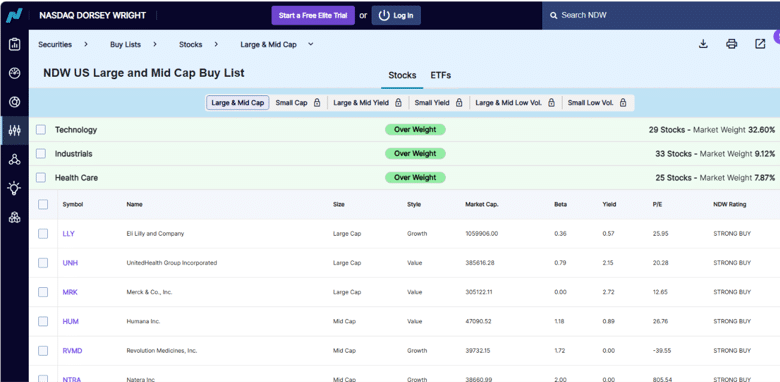Check the UNH row checkbox
Viewport: 780px width, 382px height.
43,263
